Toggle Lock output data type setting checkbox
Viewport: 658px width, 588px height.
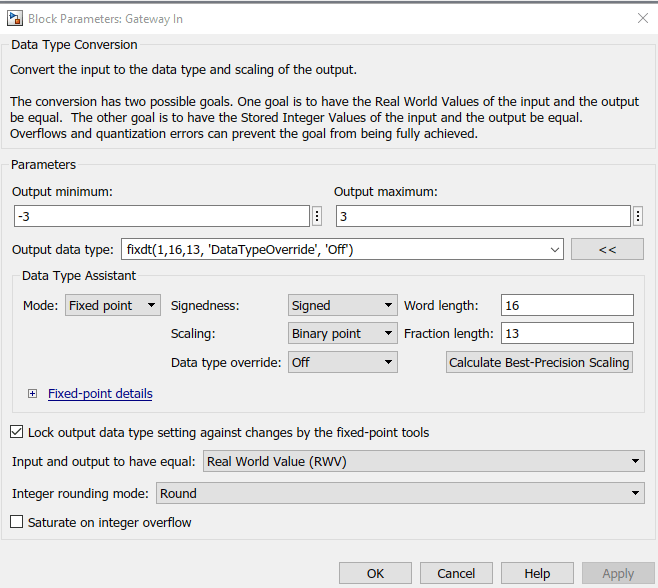click(x=16, y=432)
